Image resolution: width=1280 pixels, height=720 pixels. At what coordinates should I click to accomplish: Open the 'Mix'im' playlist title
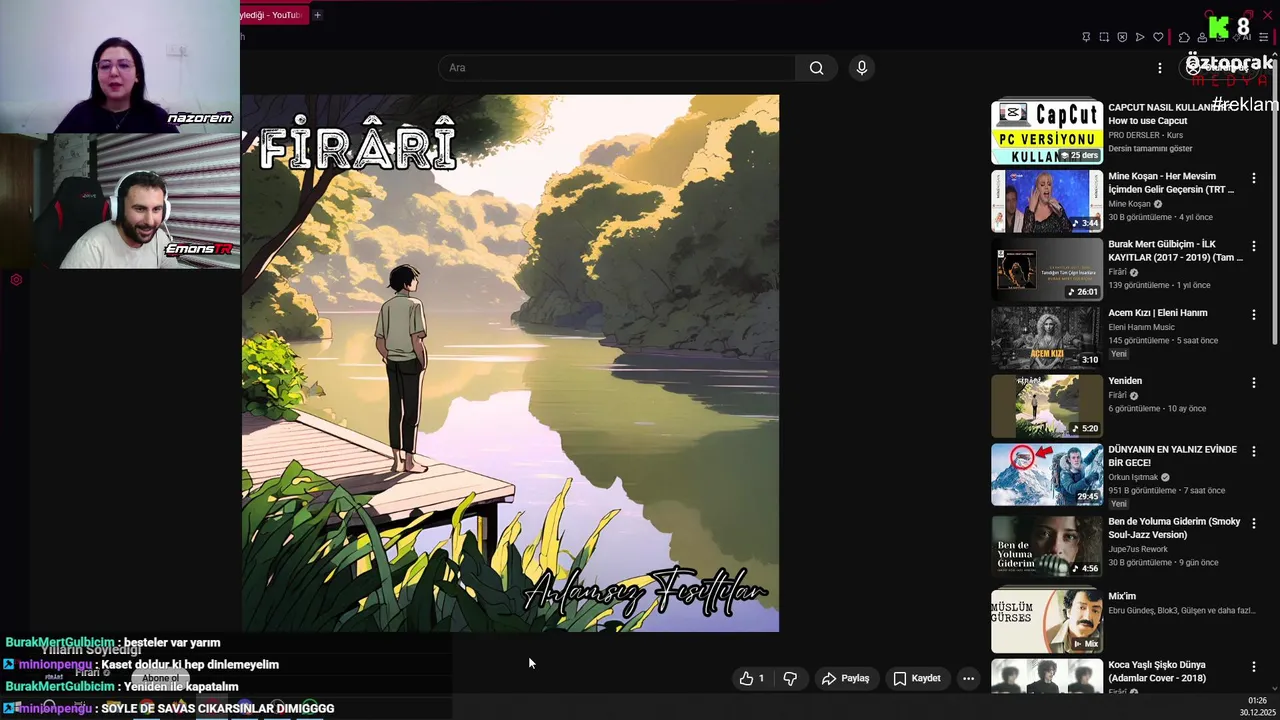1122,596
